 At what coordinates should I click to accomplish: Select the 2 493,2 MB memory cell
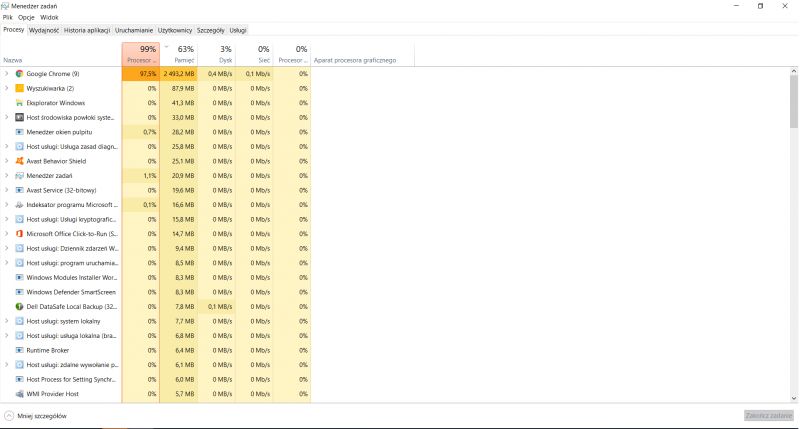coord(179,74)
